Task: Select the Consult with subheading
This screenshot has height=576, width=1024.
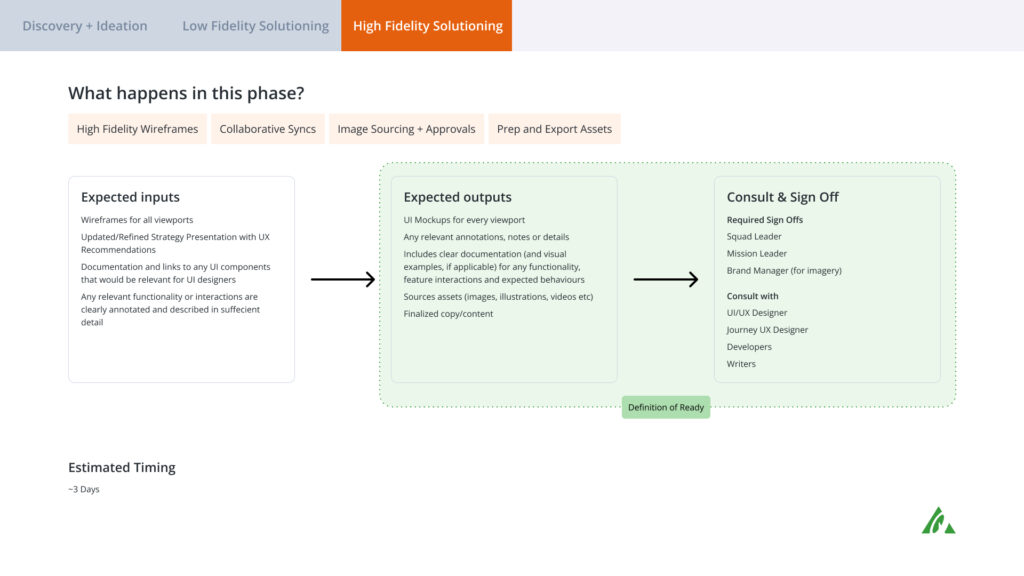Action: (752, 296)
